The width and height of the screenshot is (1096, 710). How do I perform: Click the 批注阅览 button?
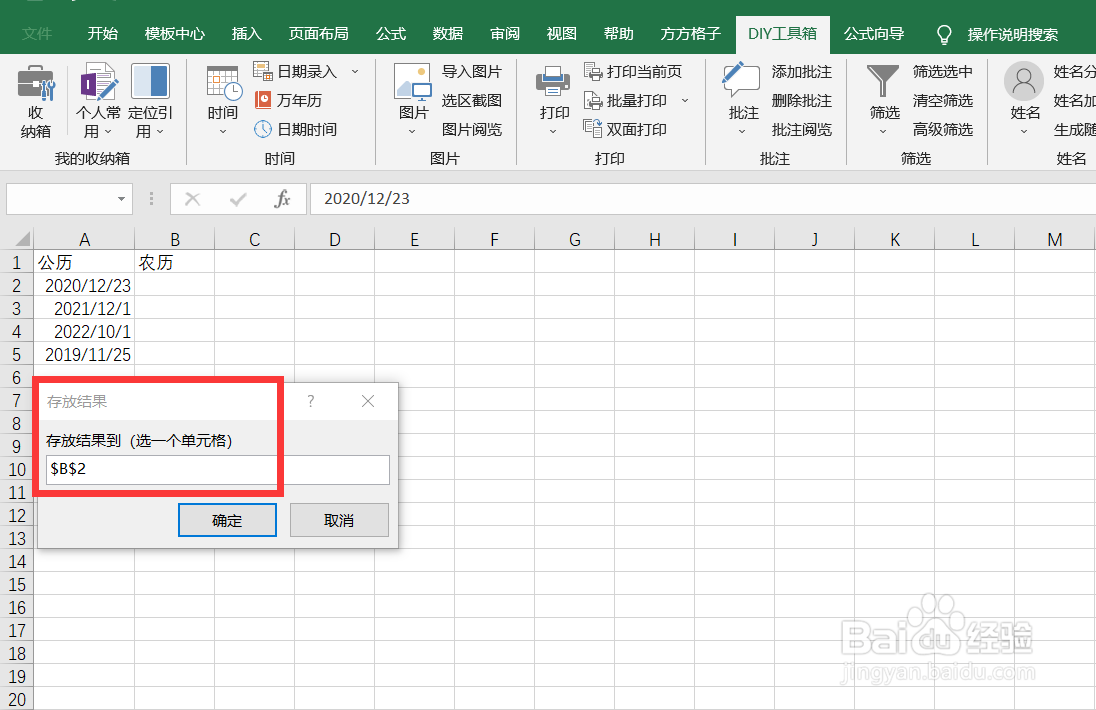pos(802,129)
